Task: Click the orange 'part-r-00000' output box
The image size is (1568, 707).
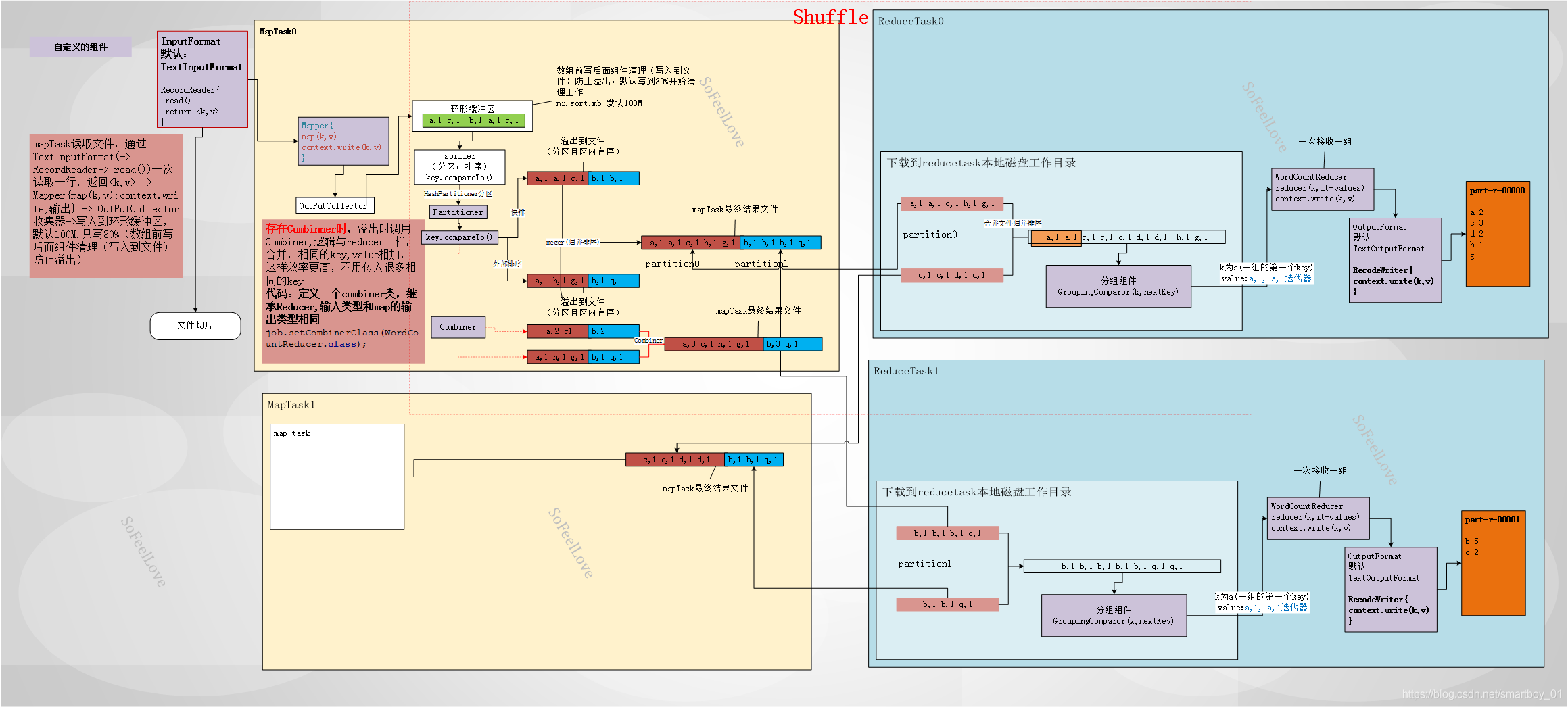Action: (1498, 234)
